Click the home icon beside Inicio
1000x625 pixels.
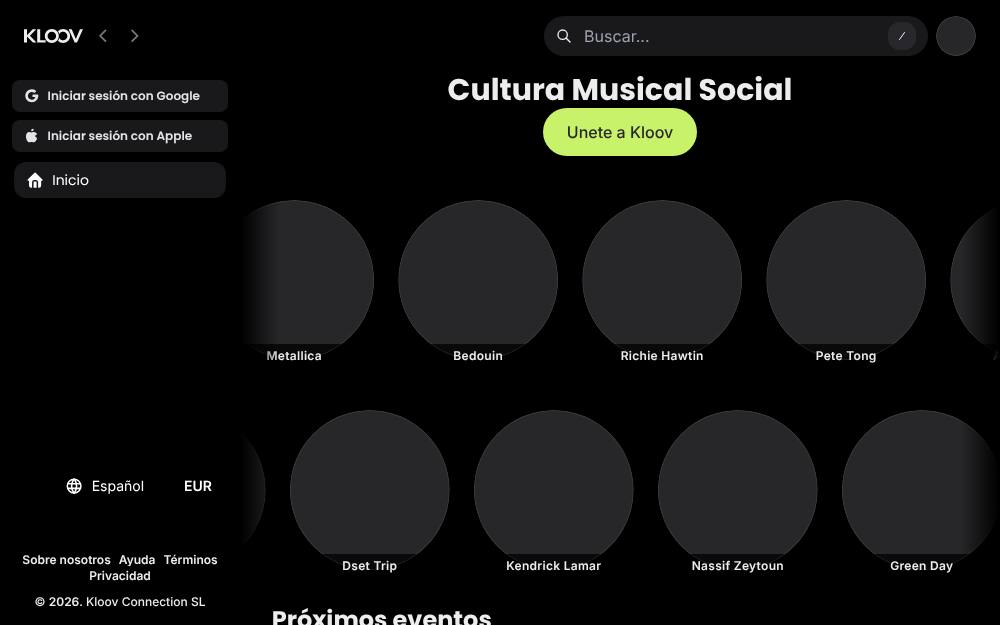tap(35, 180)
